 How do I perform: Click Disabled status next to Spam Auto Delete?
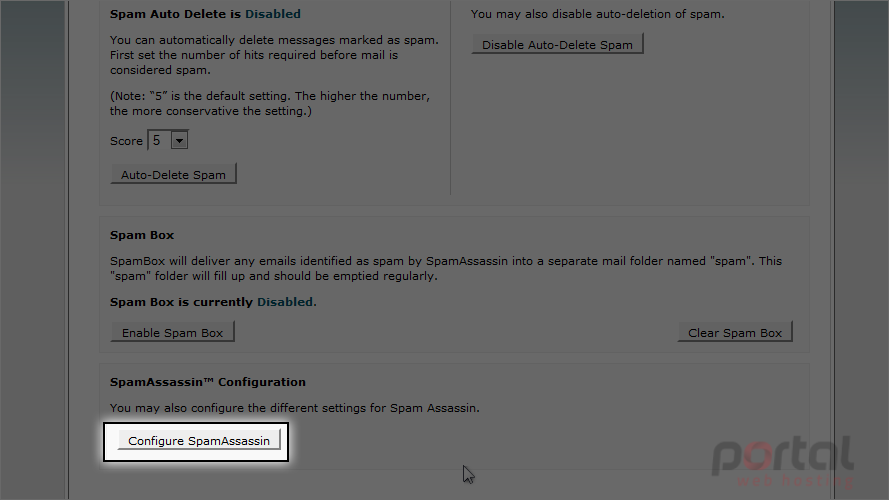273,14
